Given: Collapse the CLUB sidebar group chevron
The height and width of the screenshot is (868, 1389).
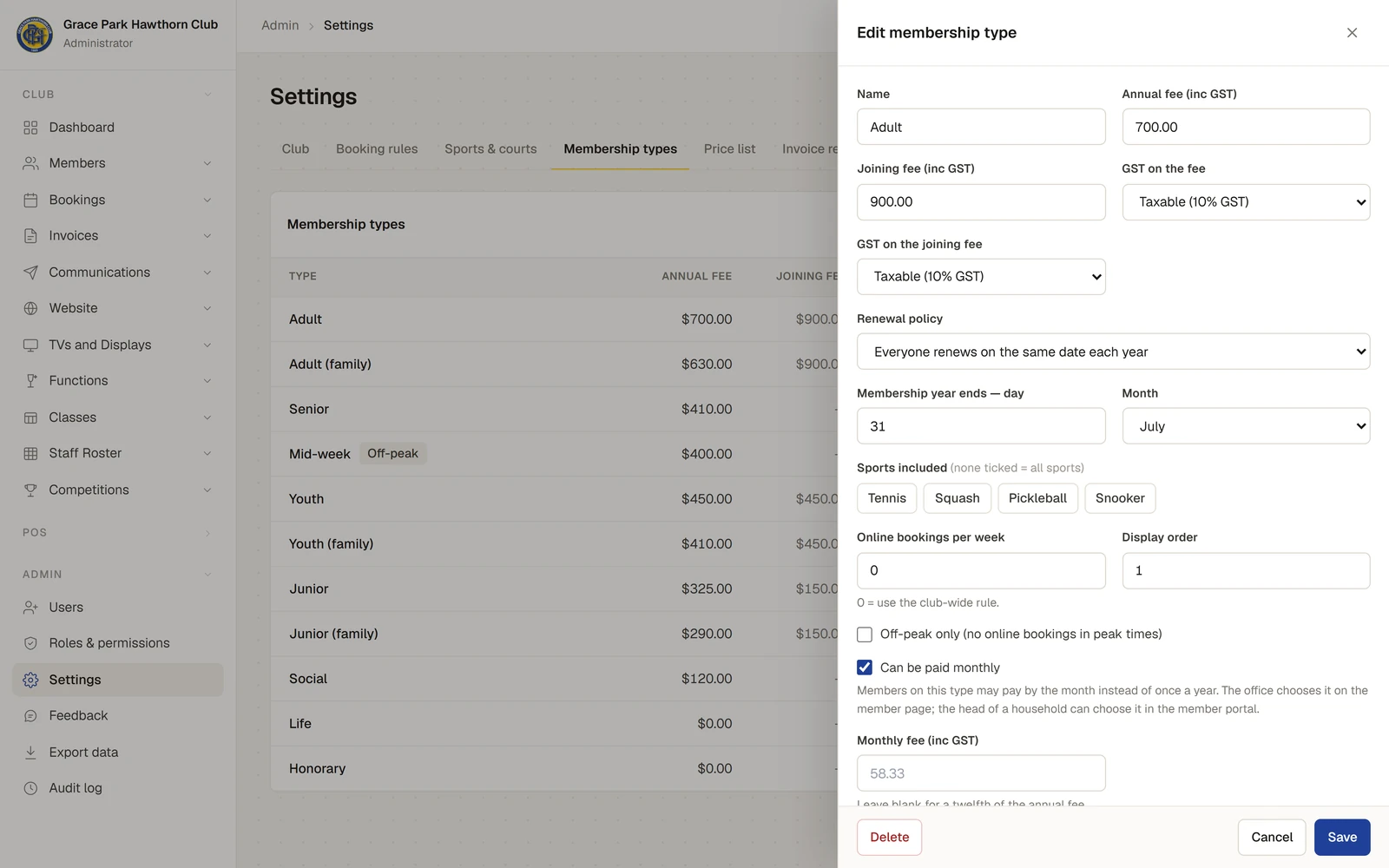Looking at the screenshot, I should tap(207, 95).
